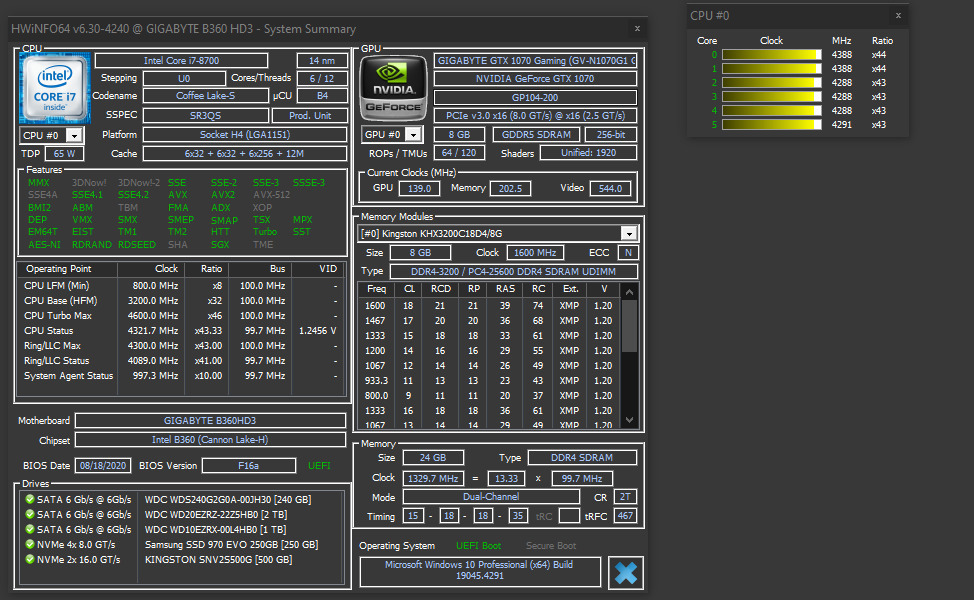Screen dimensions: 974x600
Task: Click status icon for KINGSTON SNV2S500G drive
Action: tap(30, 560)
